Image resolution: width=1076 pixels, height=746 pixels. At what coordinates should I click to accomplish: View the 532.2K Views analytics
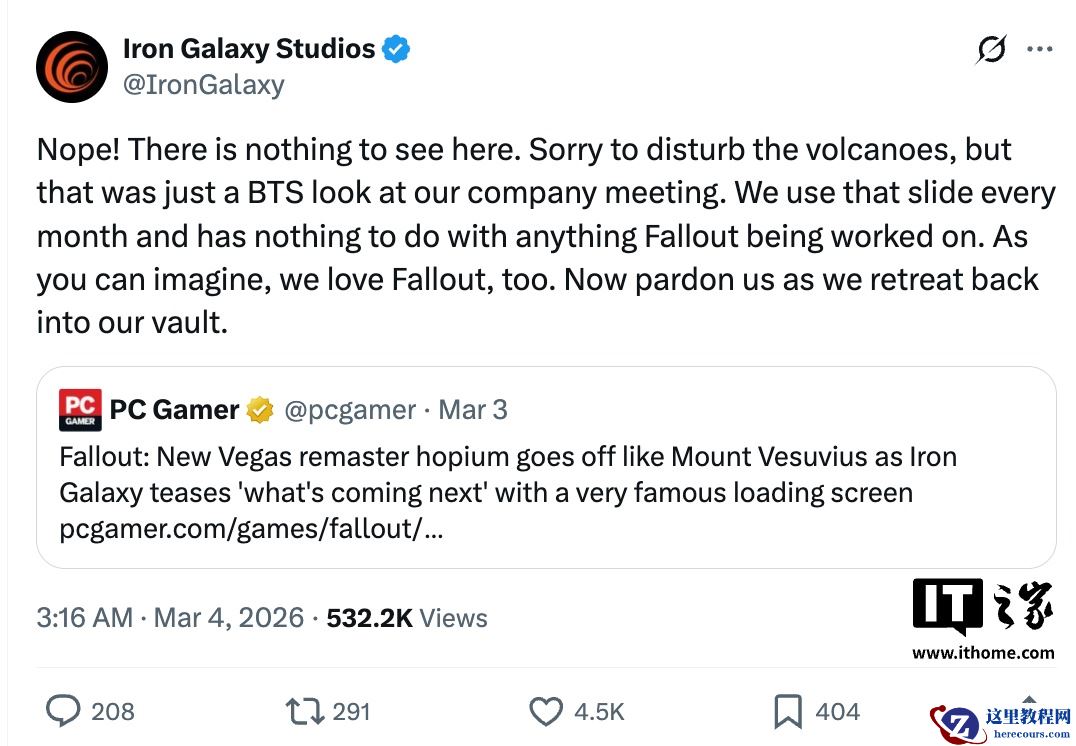tap(407, 617)
